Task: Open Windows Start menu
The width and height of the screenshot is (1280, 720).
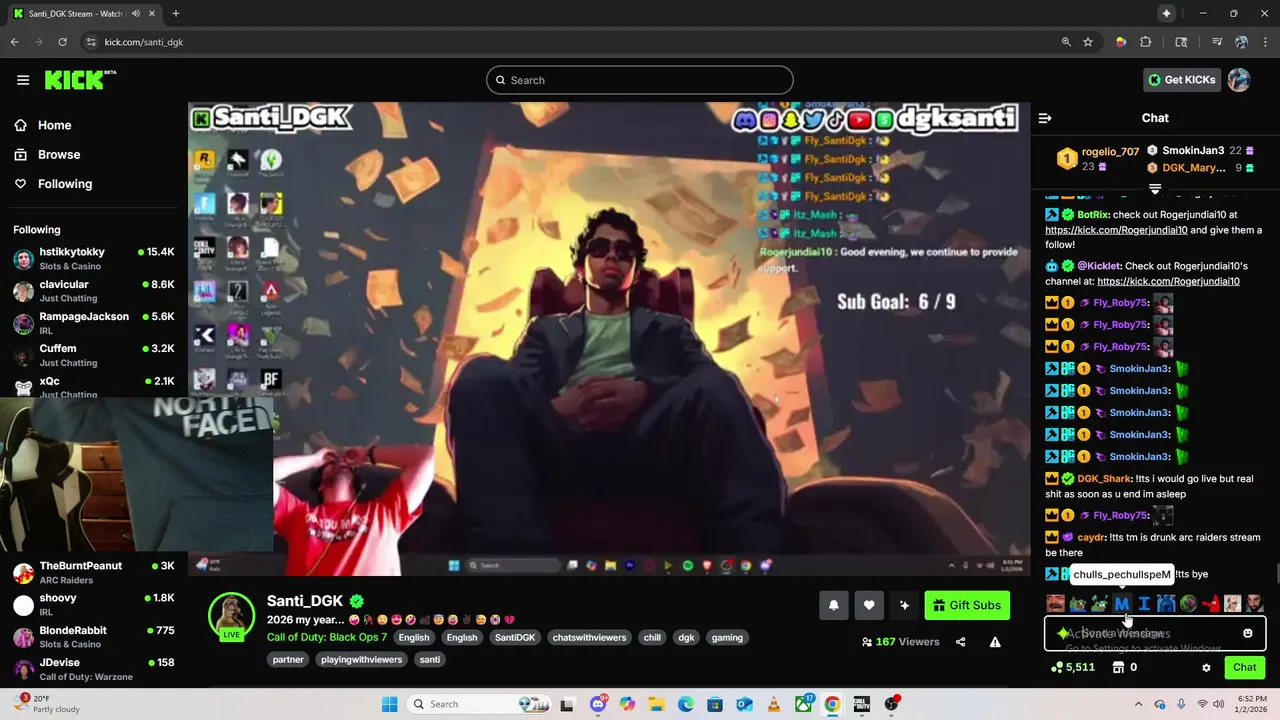Action: pos(389,704)
